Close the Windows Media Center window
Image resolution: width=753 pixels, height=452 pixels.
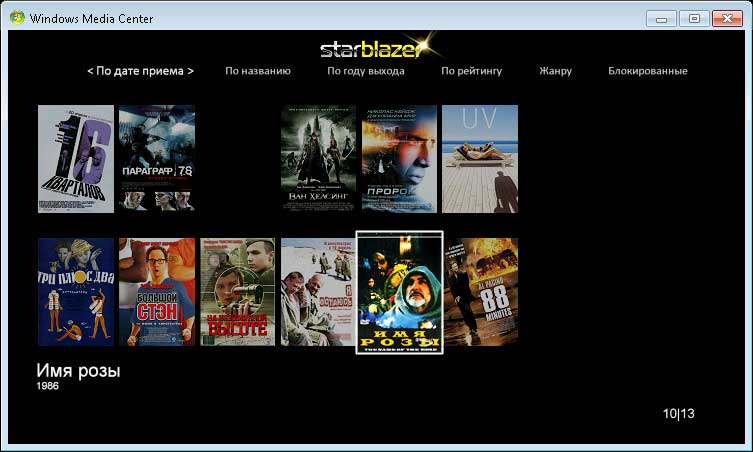coord(727,18)
